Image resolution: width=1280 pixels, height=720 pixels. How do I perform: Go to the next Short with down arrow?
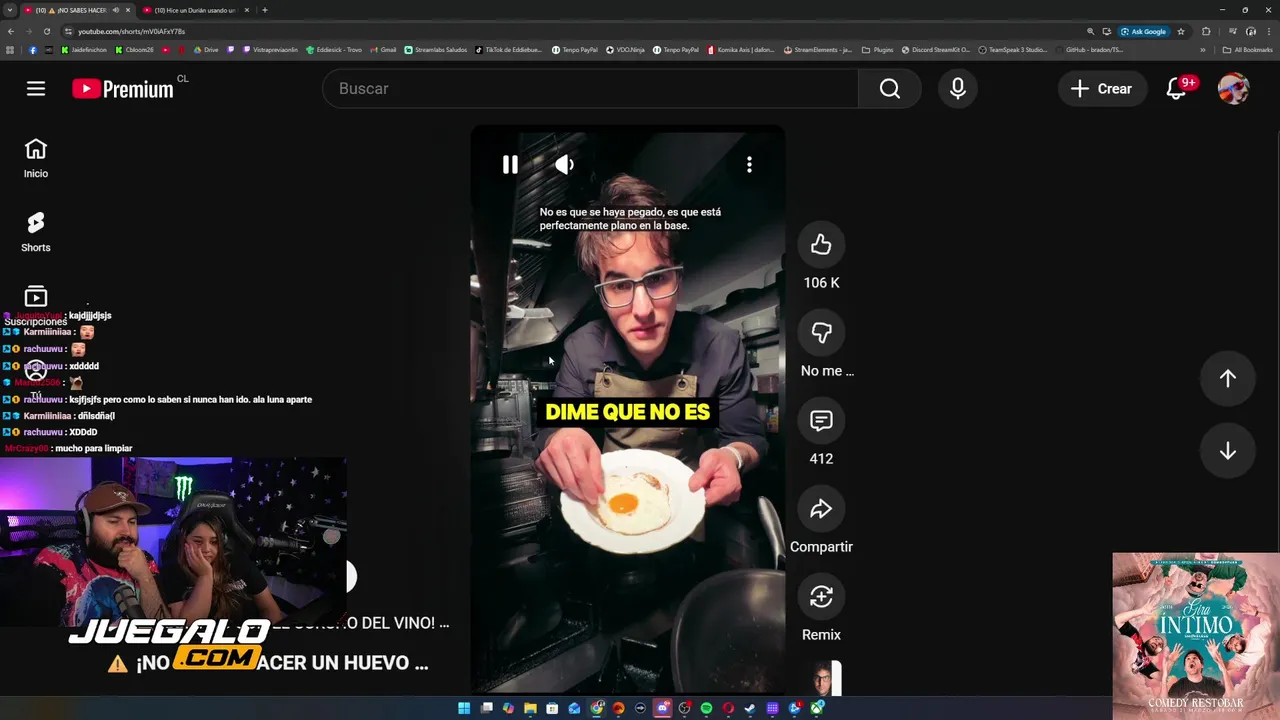(1227, 451)
